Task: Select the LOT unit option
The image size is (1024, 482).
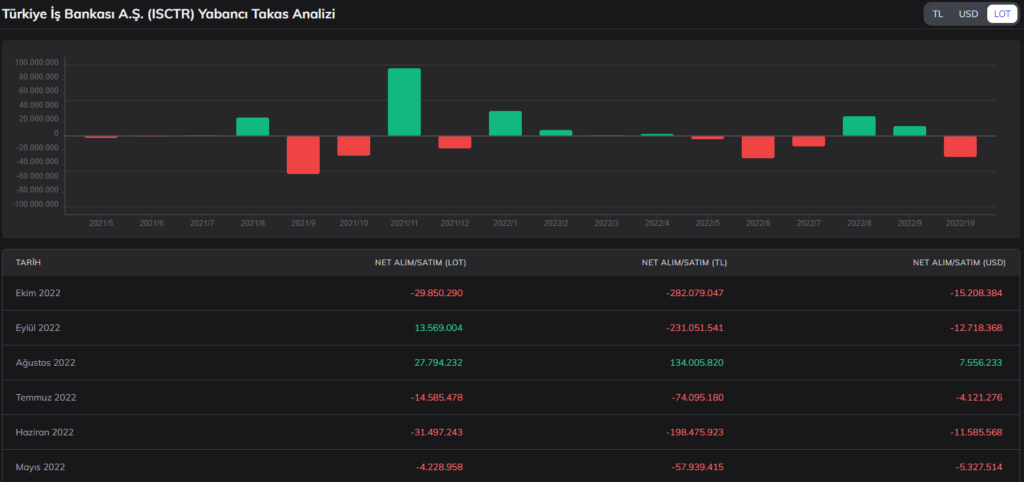Action: click(1002, 14)
